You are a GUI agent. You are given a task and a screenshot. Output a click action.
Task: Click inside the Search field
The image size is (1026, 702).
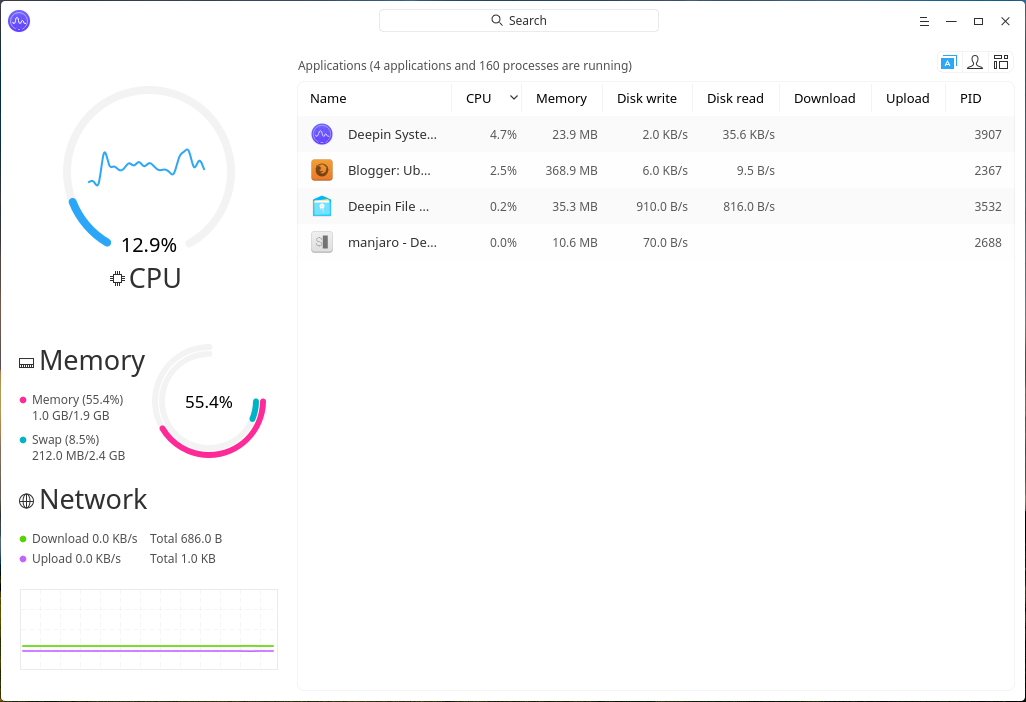(x=518, y=20)
